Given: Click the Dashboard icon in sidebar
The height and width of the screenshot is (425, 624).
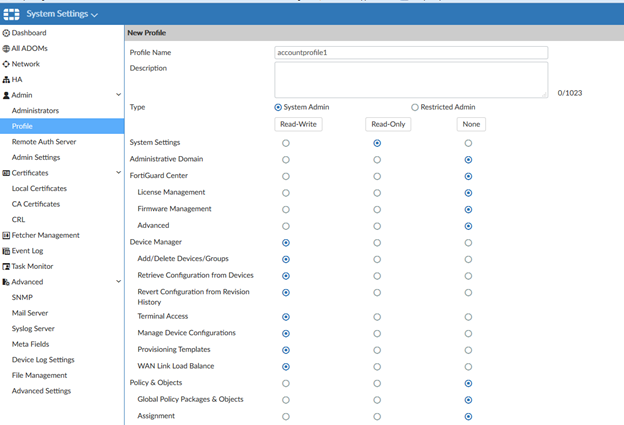Looking at the screenshot, I should coord(6,33).
